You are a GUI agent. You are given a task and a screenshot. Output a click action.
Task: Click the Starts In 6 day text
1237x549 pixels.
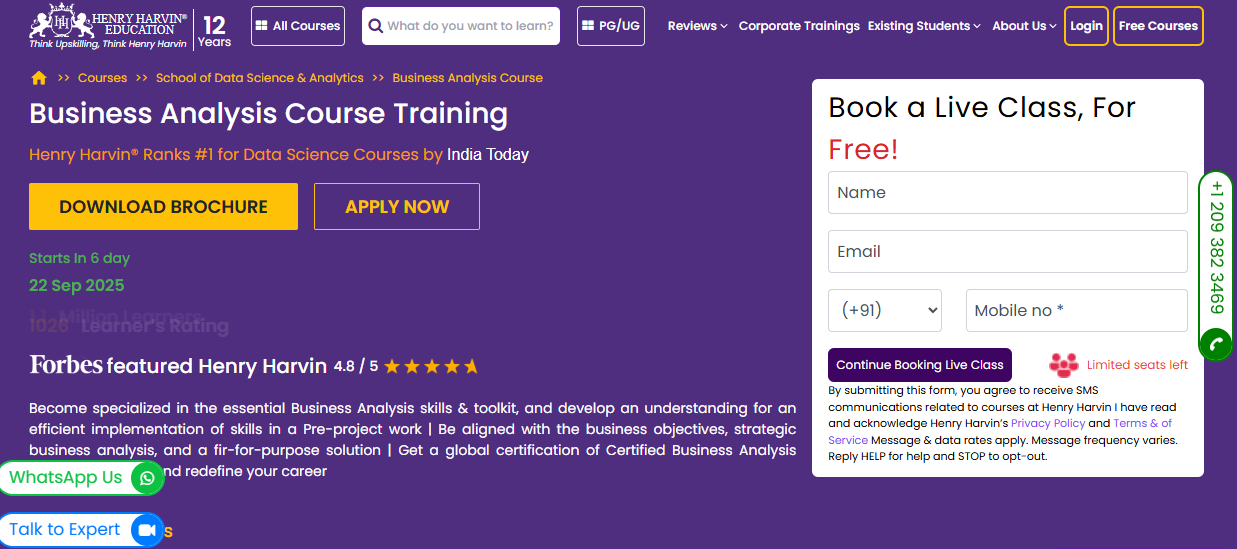tap(79, 258)
